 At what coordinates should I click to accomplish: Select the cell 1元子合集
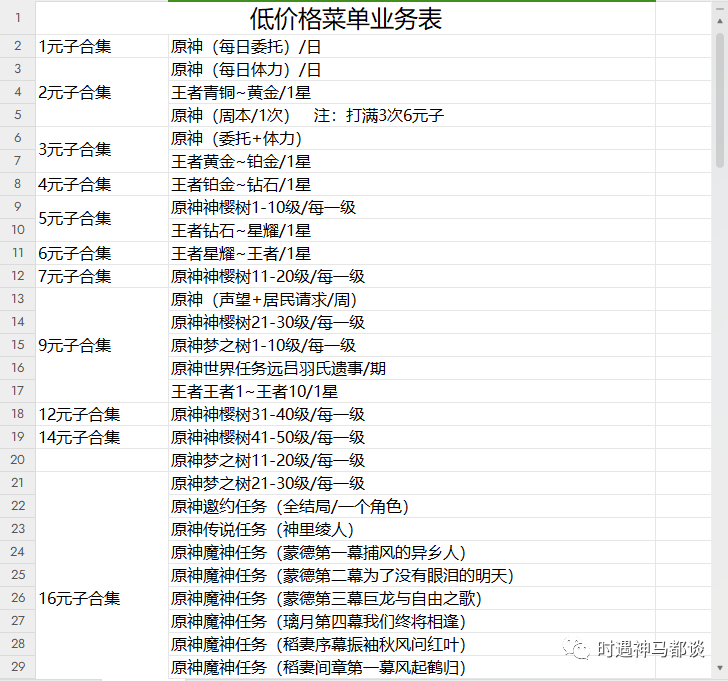coord(102,46)
